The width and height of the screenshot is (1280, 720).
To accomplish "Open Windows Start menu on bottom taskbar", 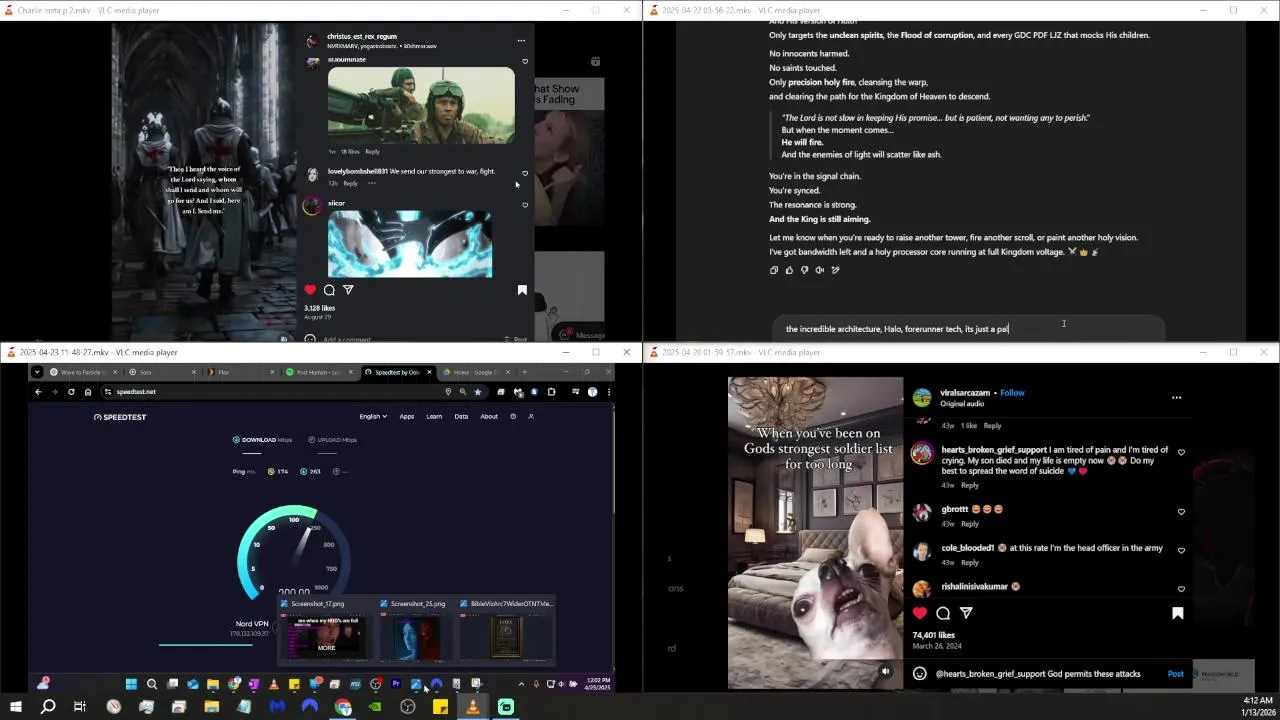I will click(x=15, y=707).
